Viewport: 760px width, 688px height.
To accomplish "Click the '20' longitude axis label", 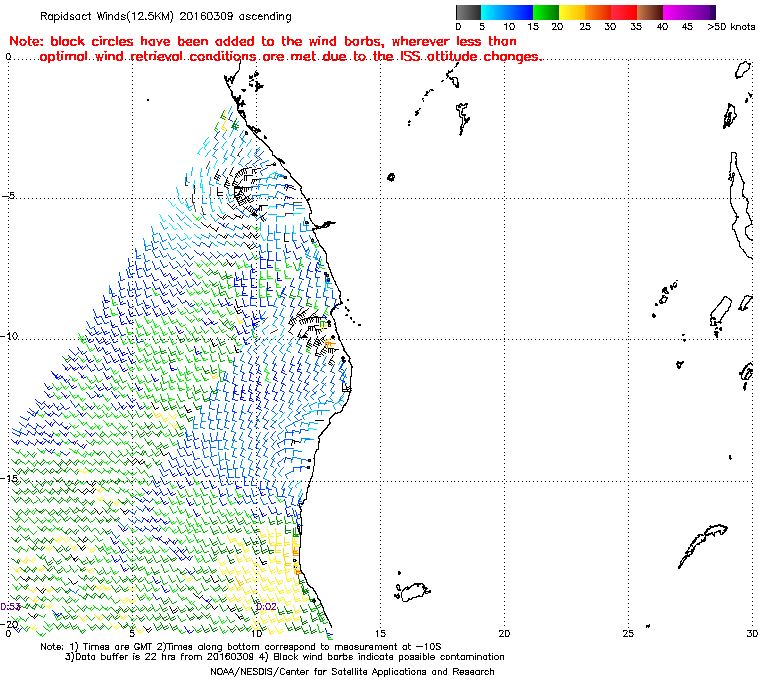I will [504, 633].
